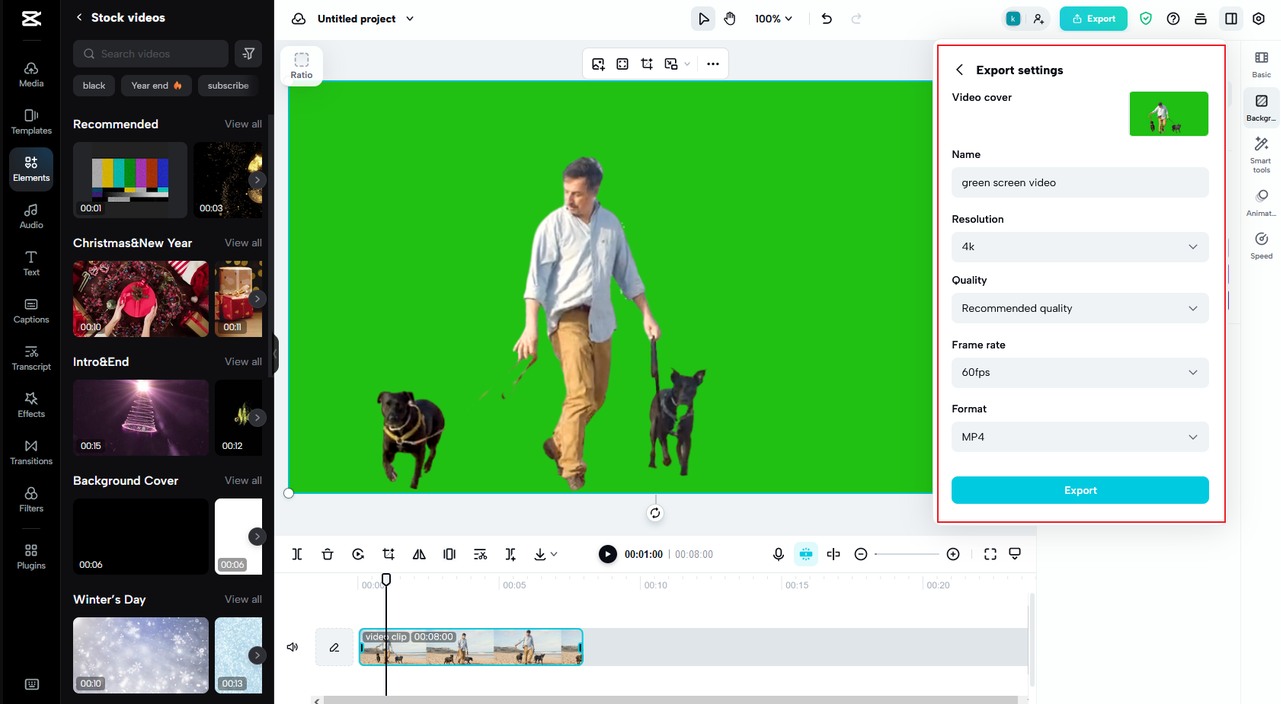The image size is (1281, 704).
Task: Click the blue Export button in settings
Action: click(x=1080, y=490)
